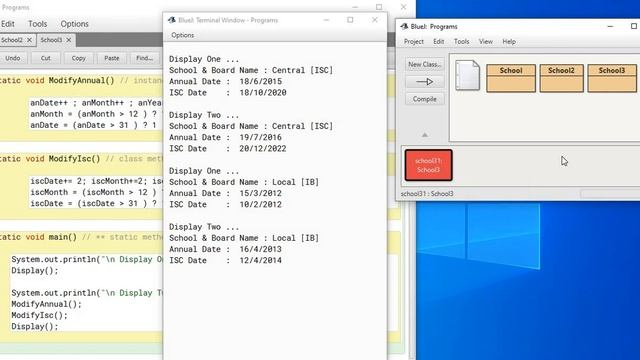Click the first 'Display One ...' line in the terminal
640x360 pixels.
point(204,59)
